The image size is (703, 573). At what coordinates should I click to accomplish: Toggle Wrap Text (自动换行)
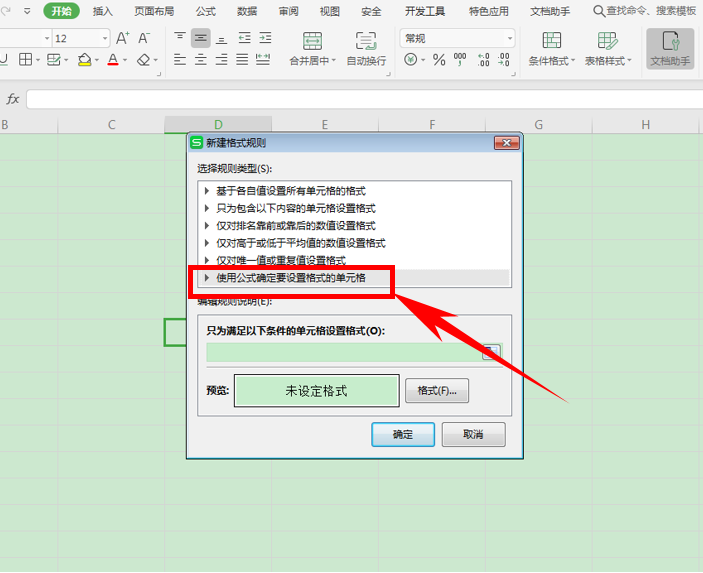pyautogui.click(x=366, y=49)
